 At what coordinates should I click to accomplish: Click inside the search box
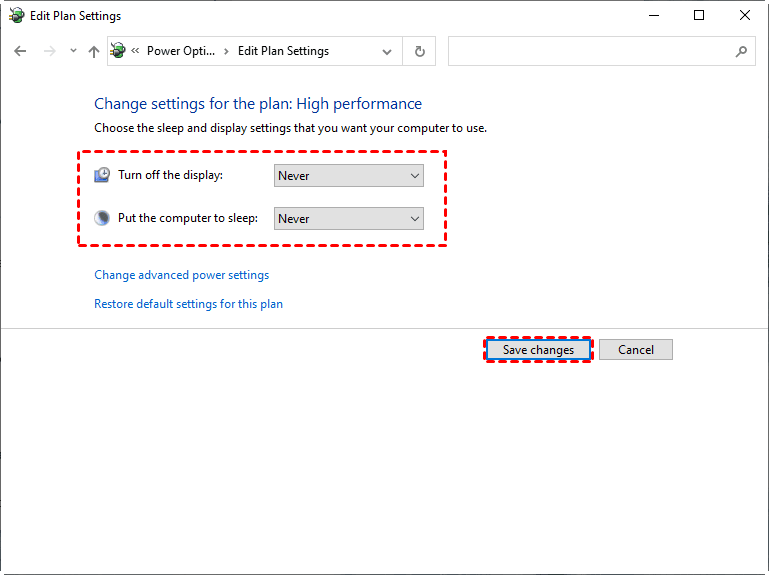[590, 51]
